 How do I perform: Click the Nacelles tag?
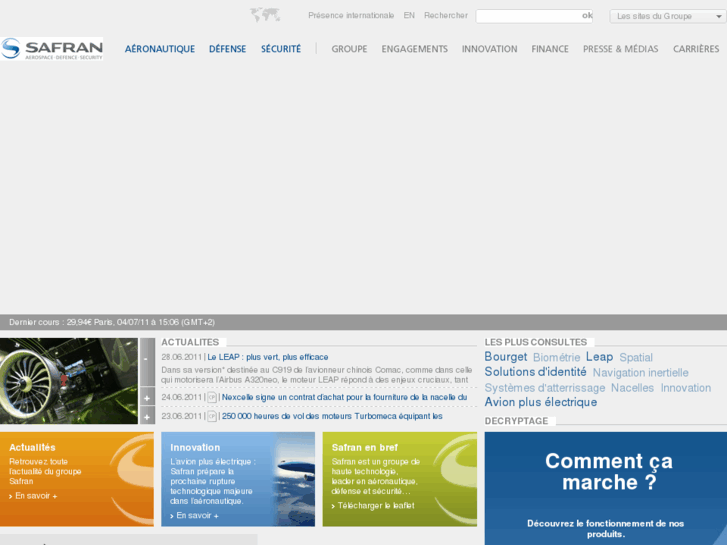(632, 388)
